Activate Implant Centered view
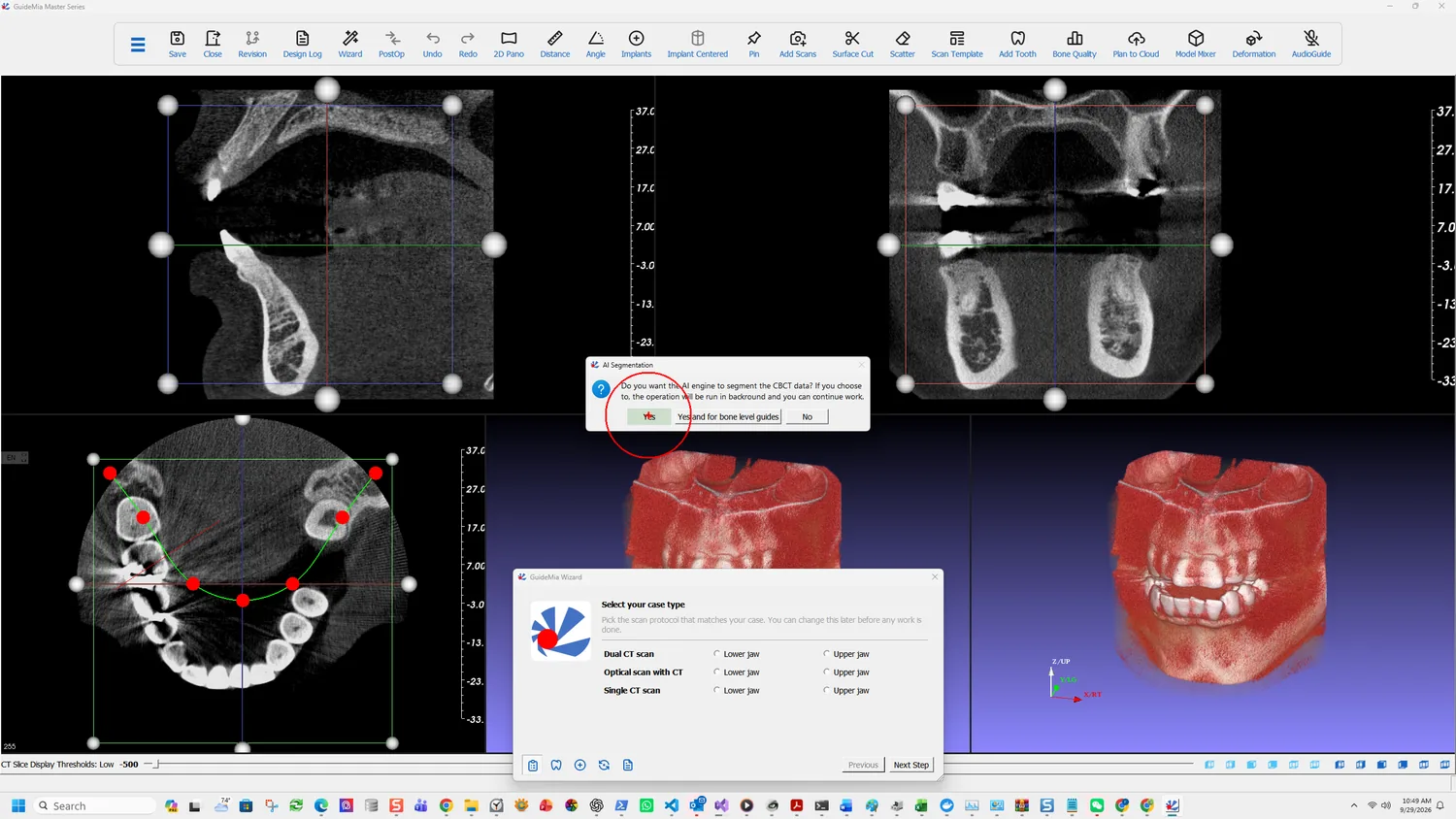The image size is (1456, 819). (x=698, y=45)
